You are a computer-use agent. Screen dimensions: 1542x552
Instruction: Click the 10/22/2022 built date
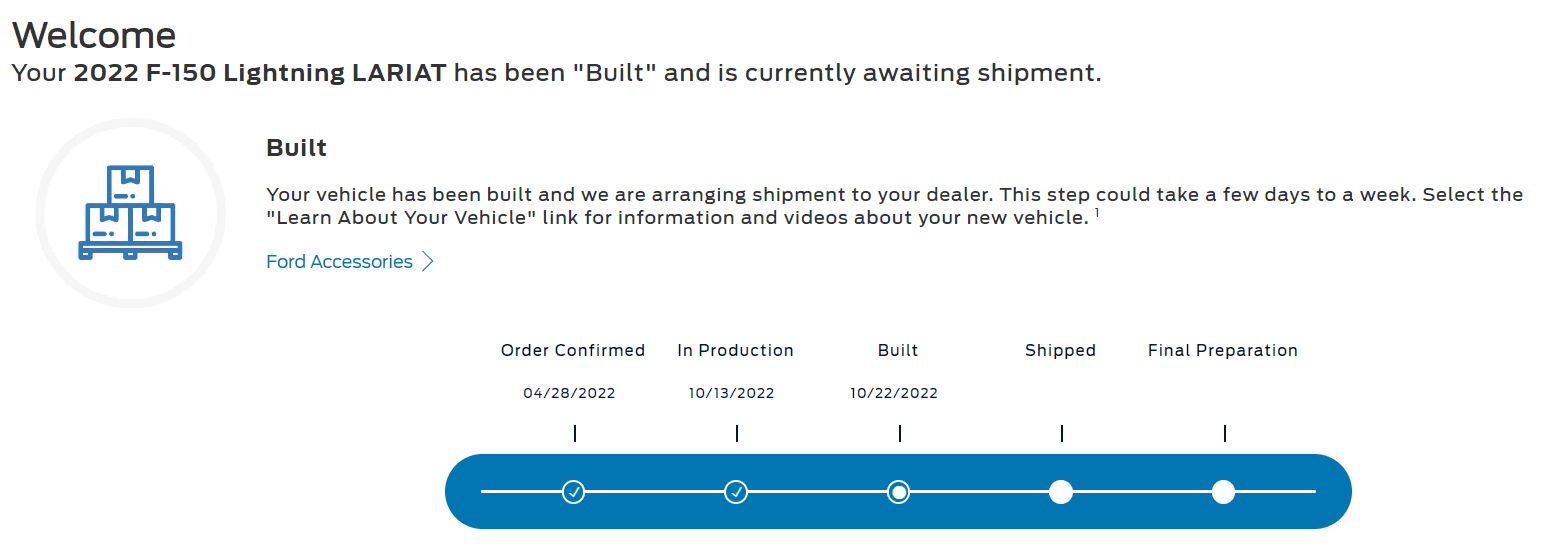[x=894, y=394]
